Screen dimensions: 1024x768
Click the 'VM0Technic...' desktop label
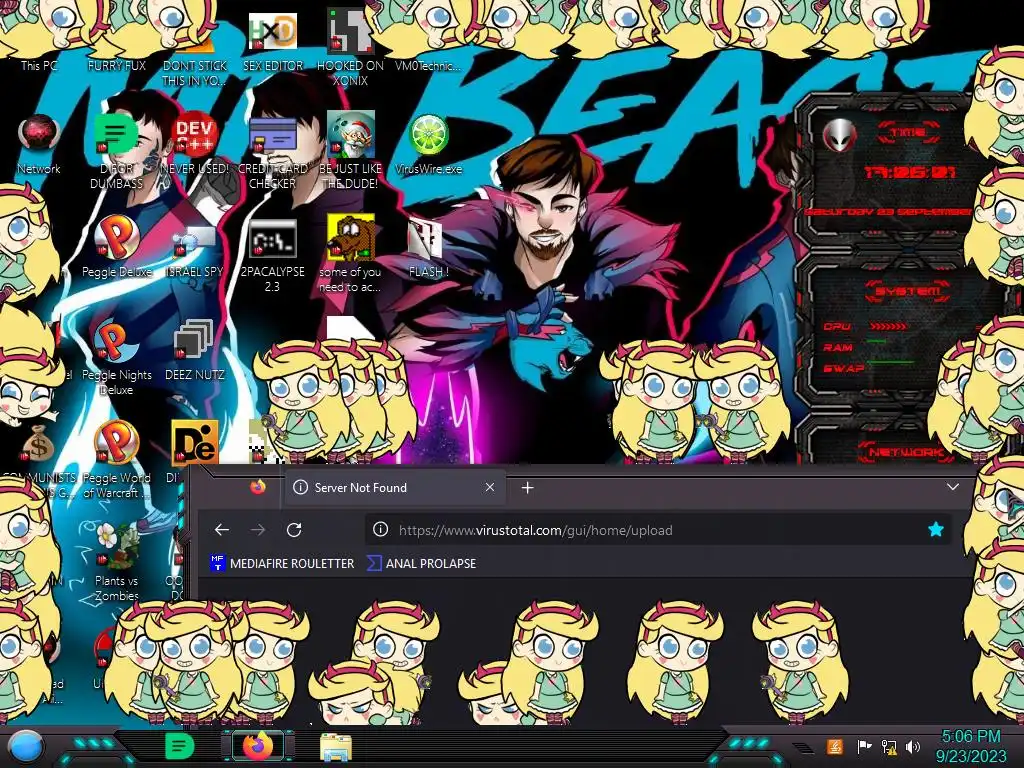tap(428, 65)
